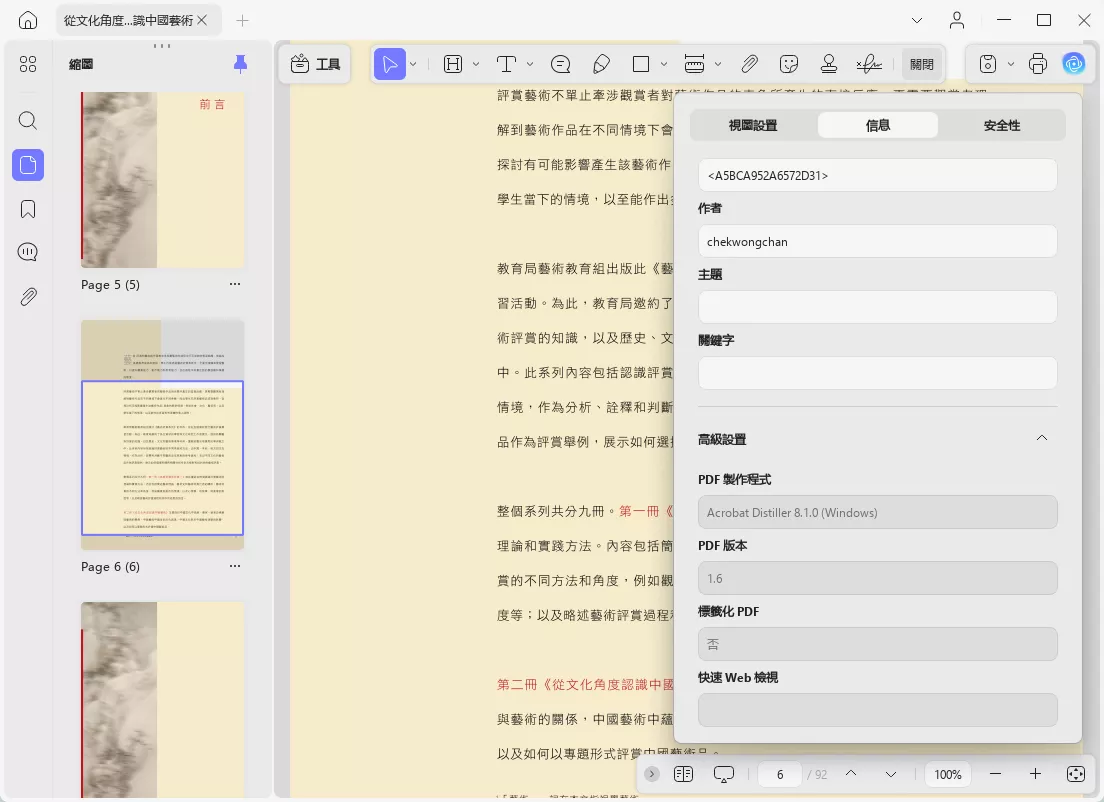1104x802 pixels.
Task: Expand the text tool dropdown arrow
Action: click(x=530, y=64)
